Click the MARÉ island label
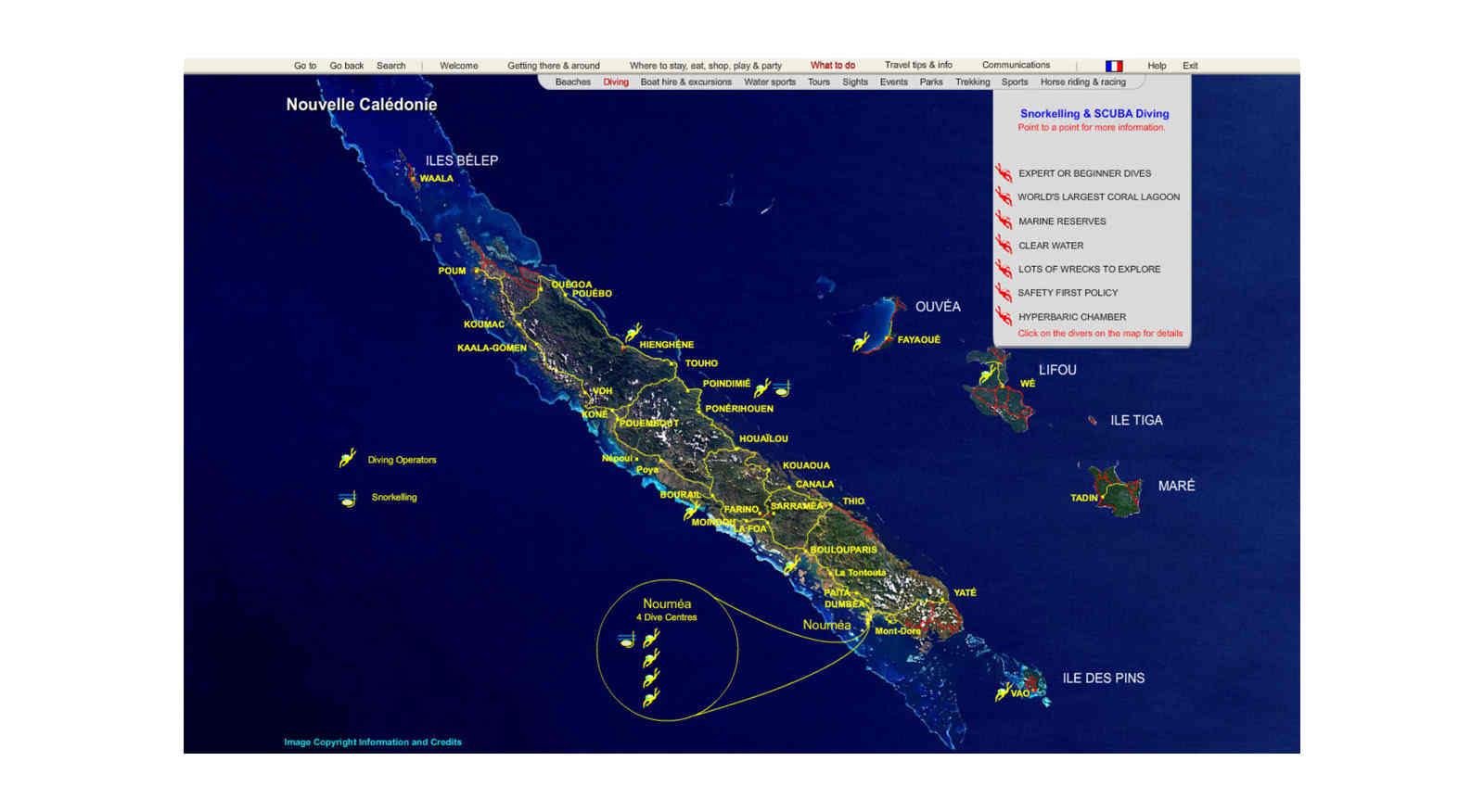The height and width of the screenshot is (812, 1484). (x=1176, y=486)
